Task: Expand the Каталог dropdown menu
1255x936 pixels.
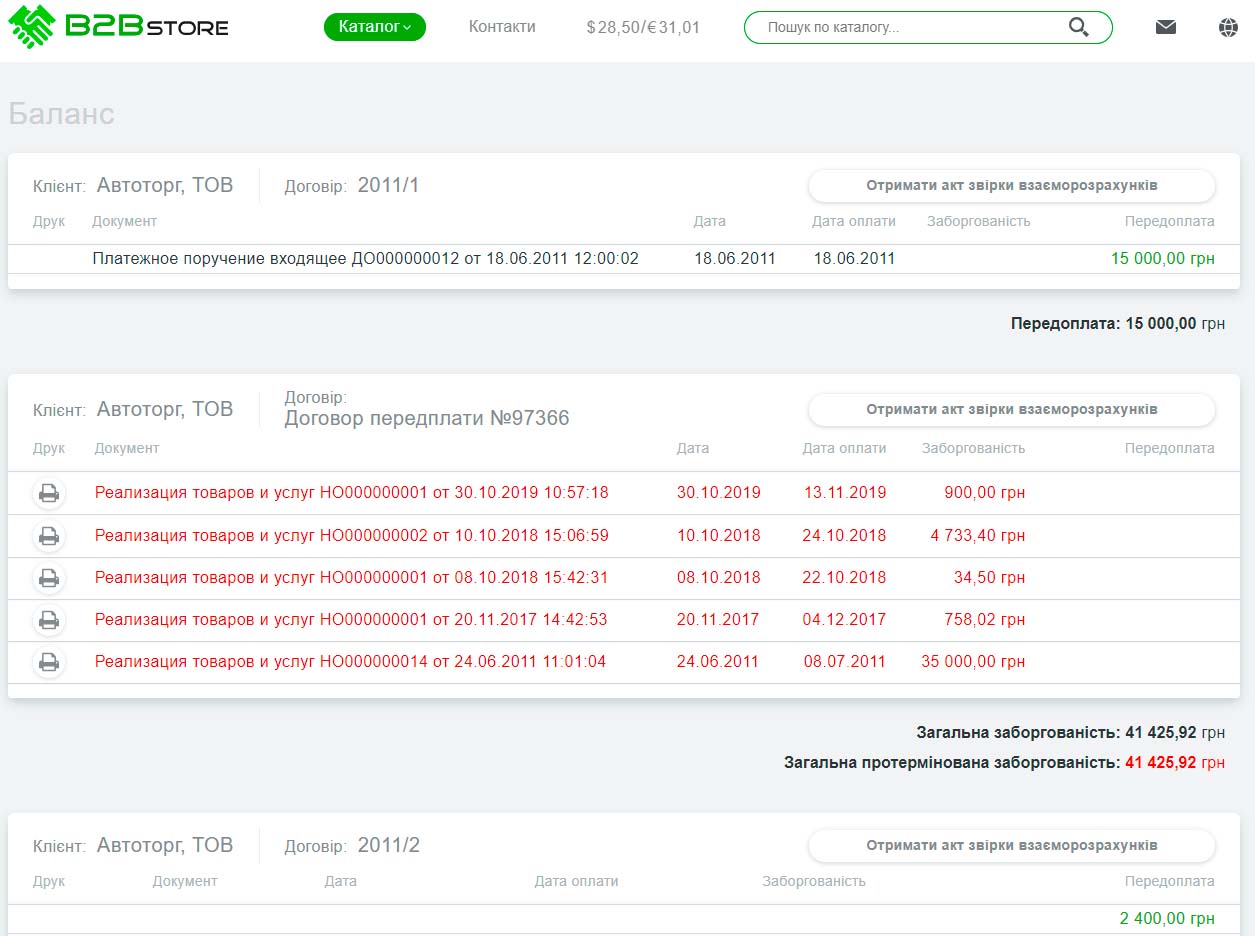Action: 374,27
